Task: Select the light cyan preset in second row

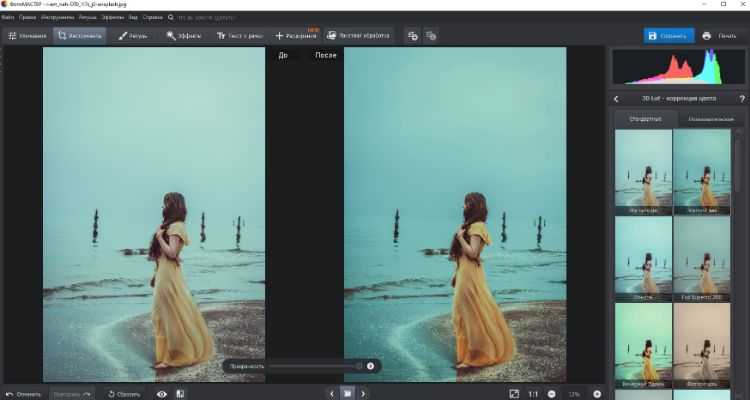Action: coord(643,259)
